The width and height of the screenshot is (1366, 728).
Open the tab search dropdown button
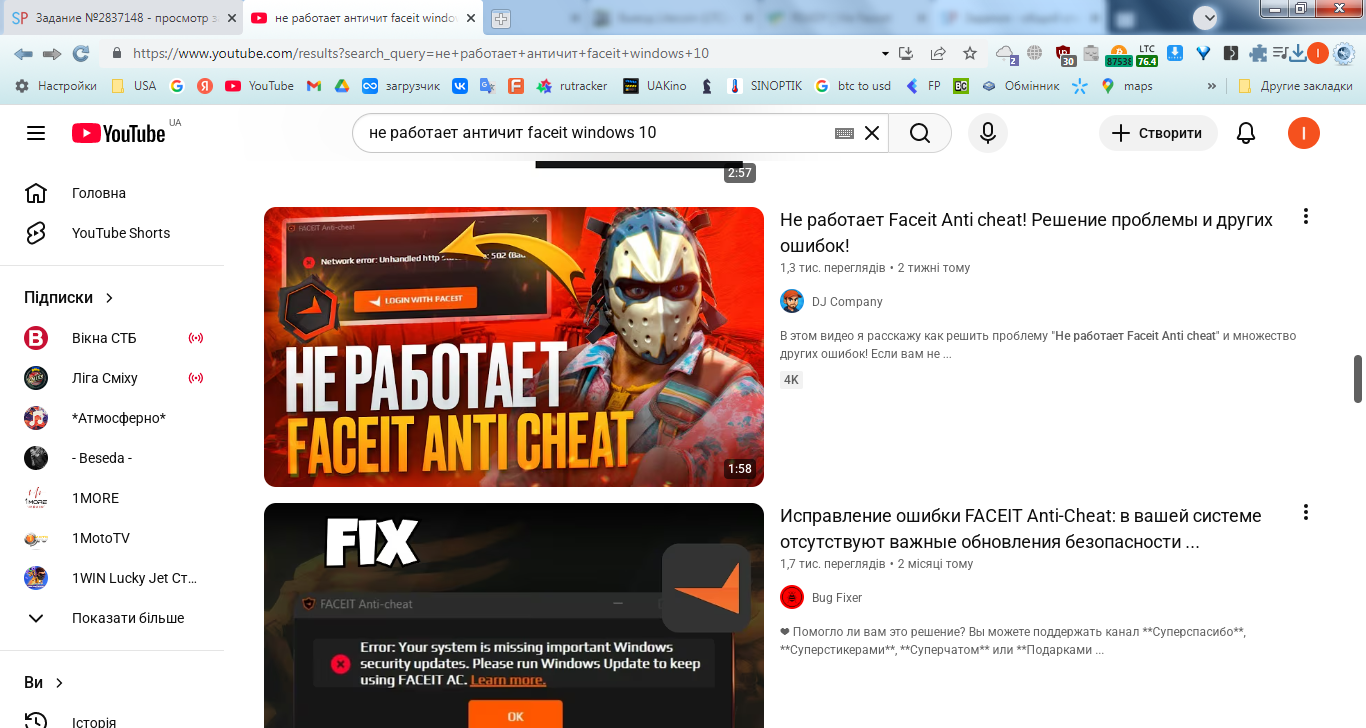pos(1207,17)
